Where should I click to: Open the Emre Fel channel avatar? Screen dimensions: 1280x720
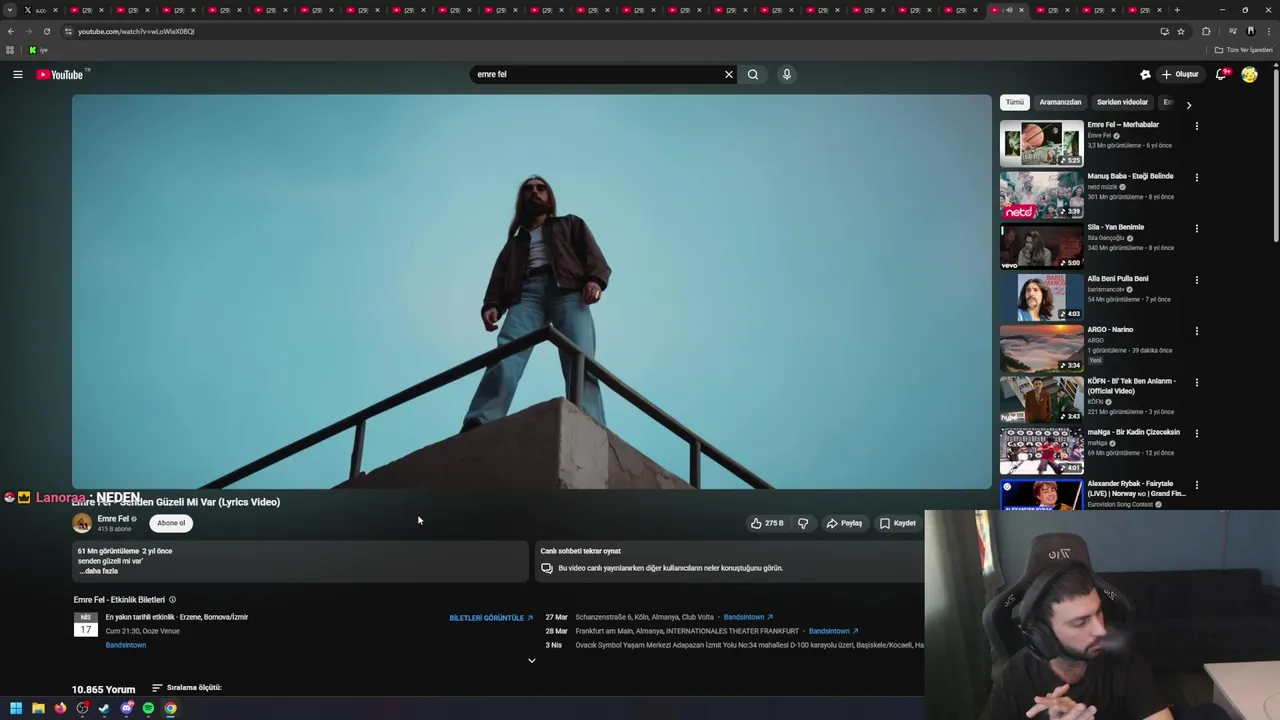(82, 523)
